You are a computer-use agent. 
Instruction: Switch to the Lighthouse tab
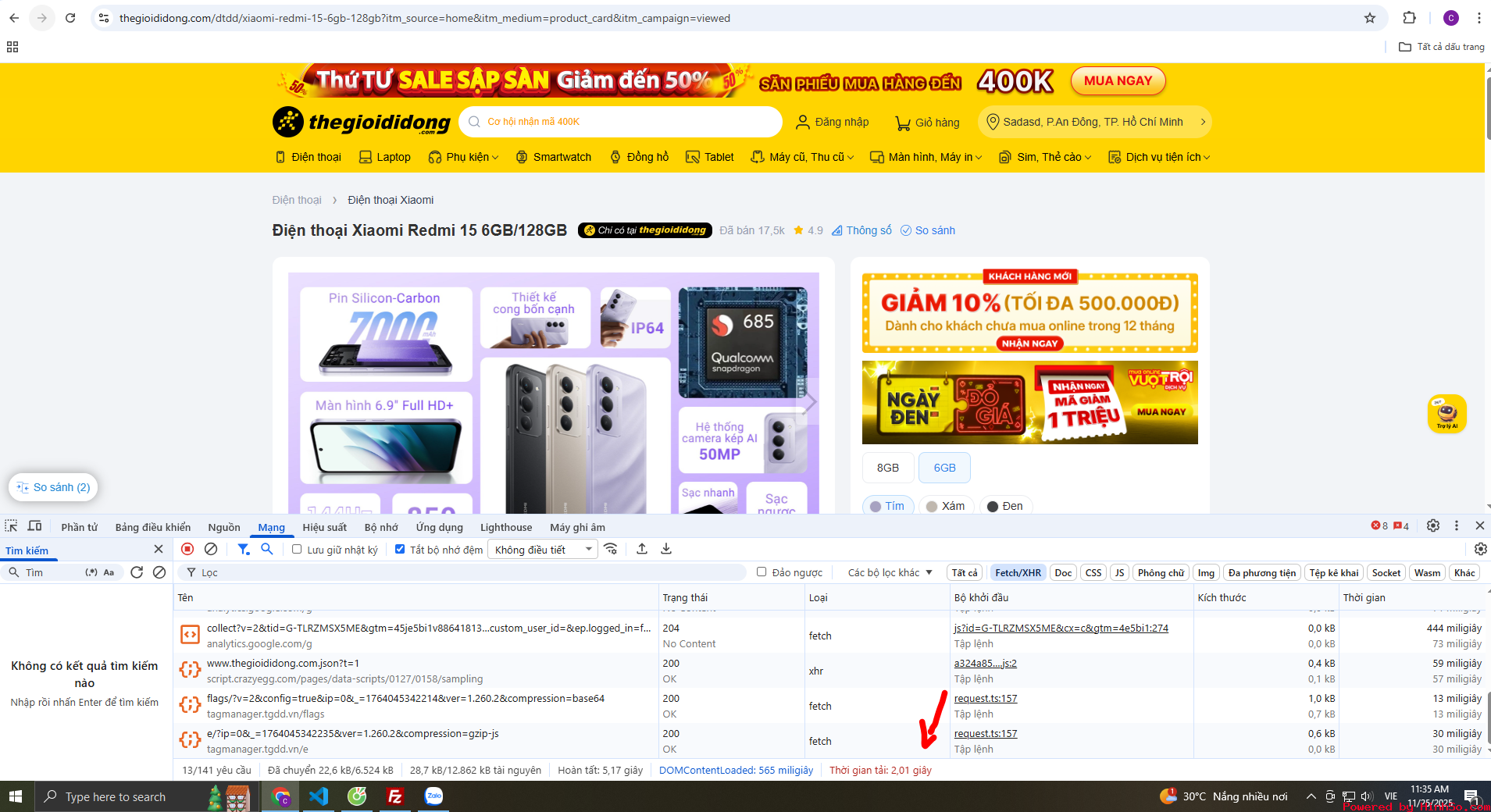505,527
